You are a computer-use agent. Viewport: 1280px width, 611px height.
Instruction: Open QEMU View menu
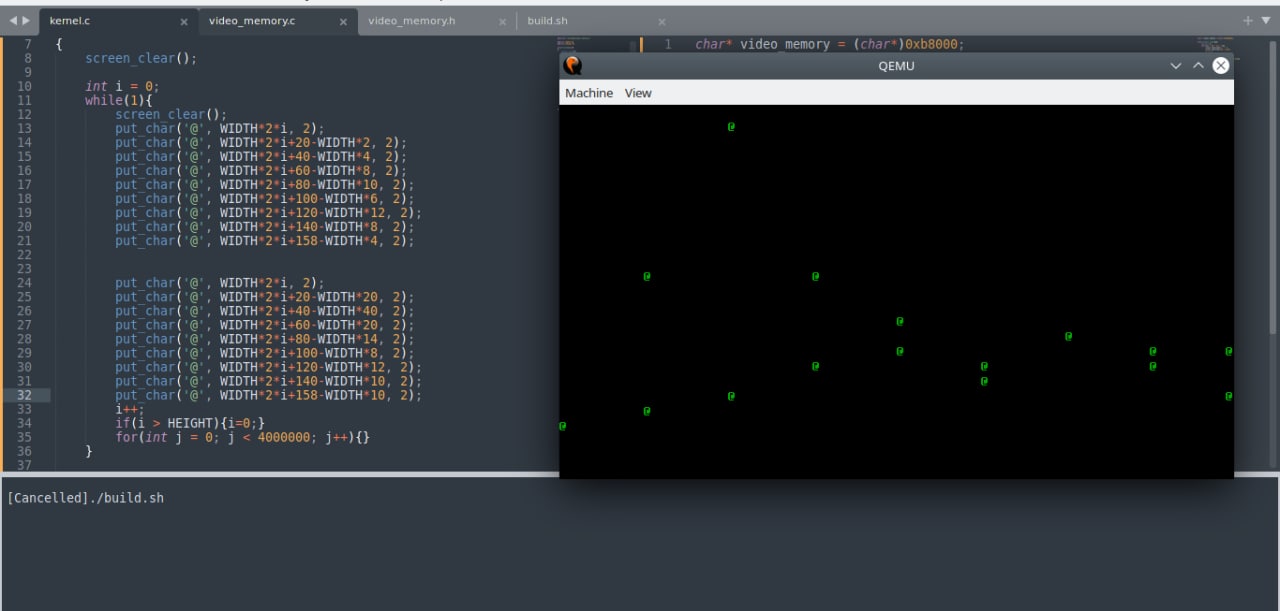coord(638,93)
